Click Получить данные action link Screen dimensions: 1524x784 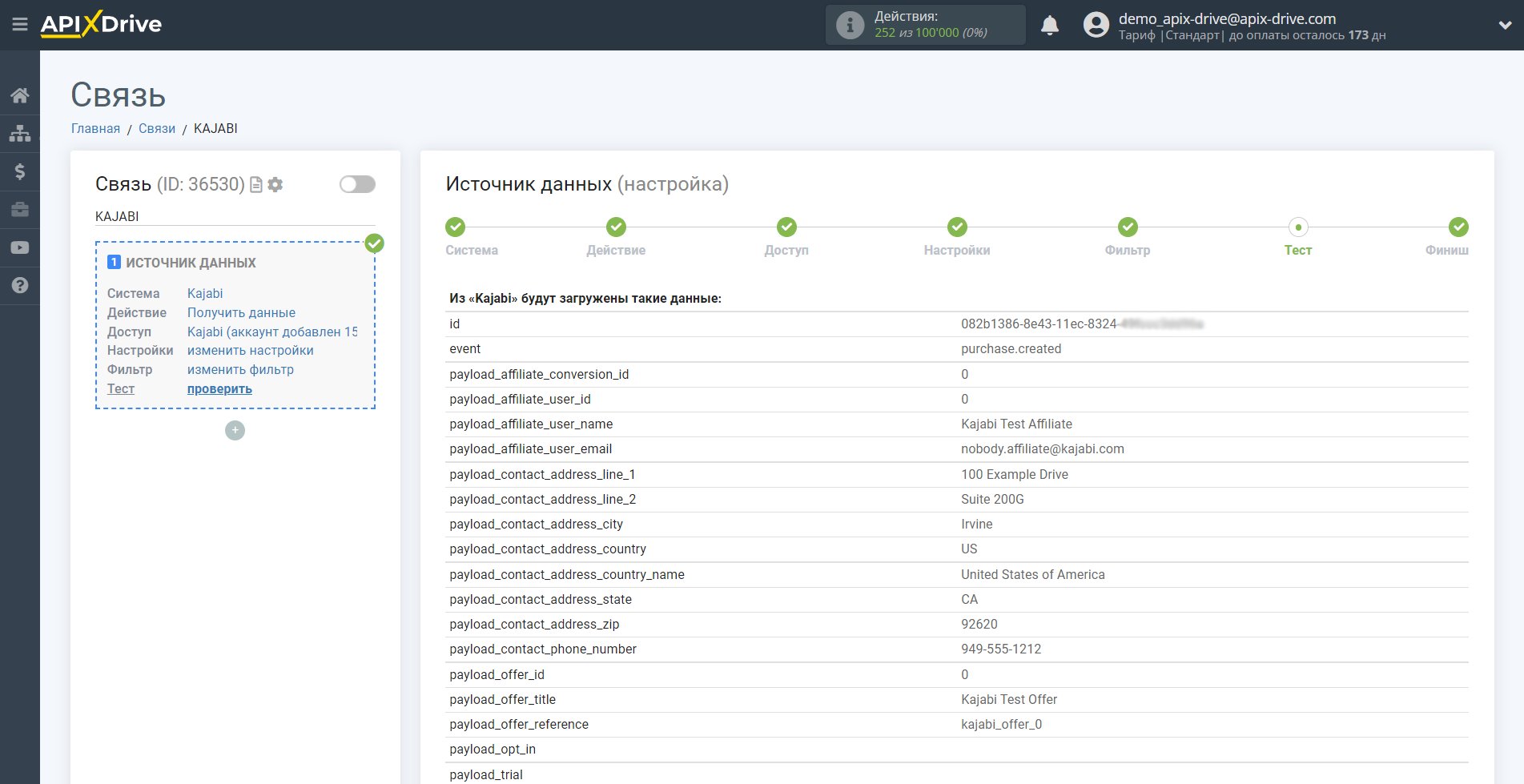pyautogui.click(x=241, y=312)
